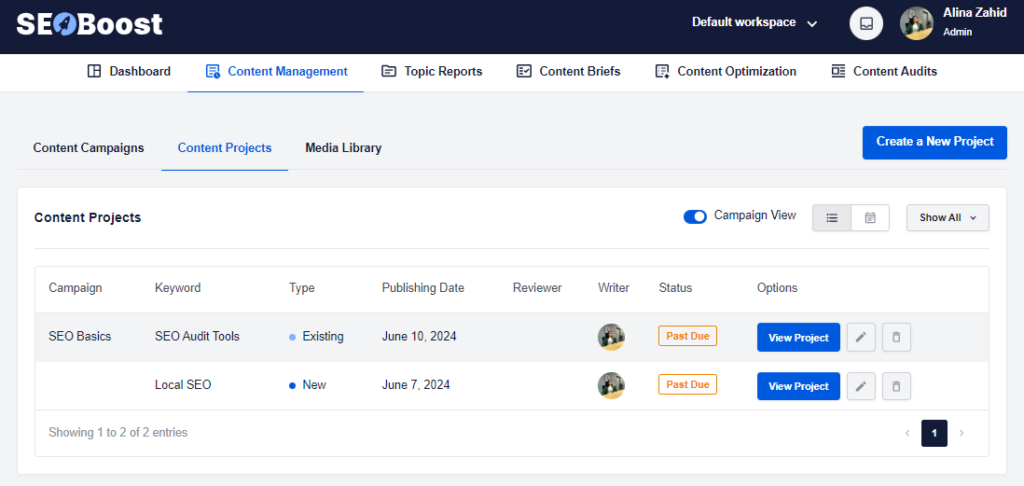Image resolution: width=1024 pixels, height=486 pixels.
Task: Toggle the Campaign View switch
Action: (695, 217)
